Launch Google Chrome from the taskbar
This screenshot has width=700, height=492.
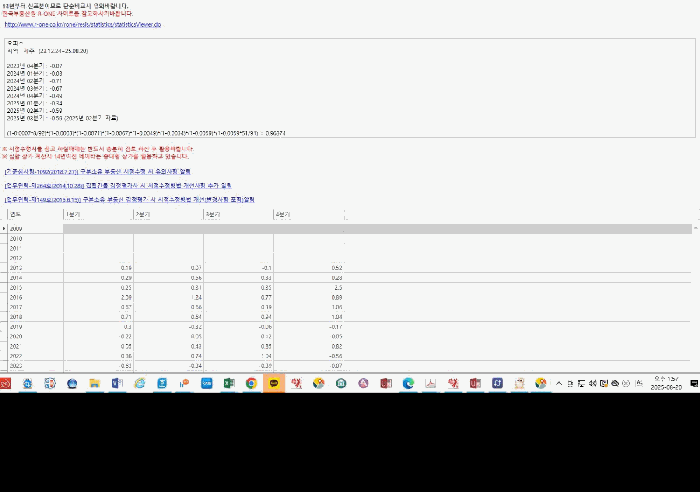tap(251, 384)
